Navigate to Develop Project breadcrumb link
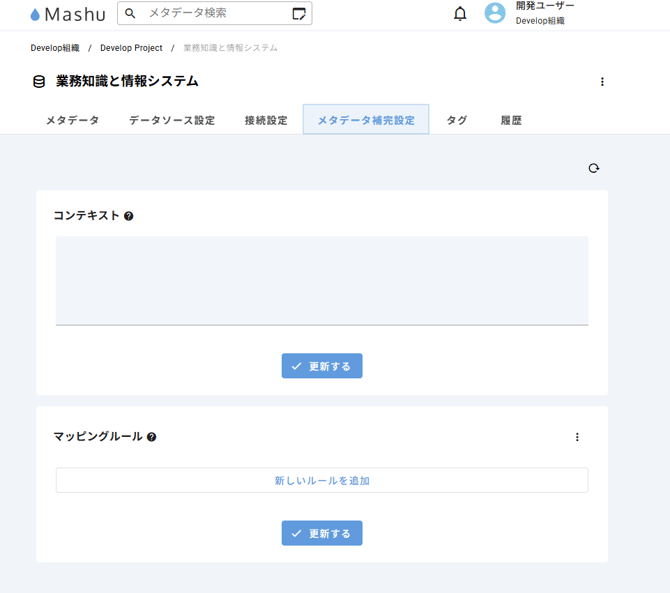Image resolution: width=670 pixels, height=593 pixels. tap(131, 48)
